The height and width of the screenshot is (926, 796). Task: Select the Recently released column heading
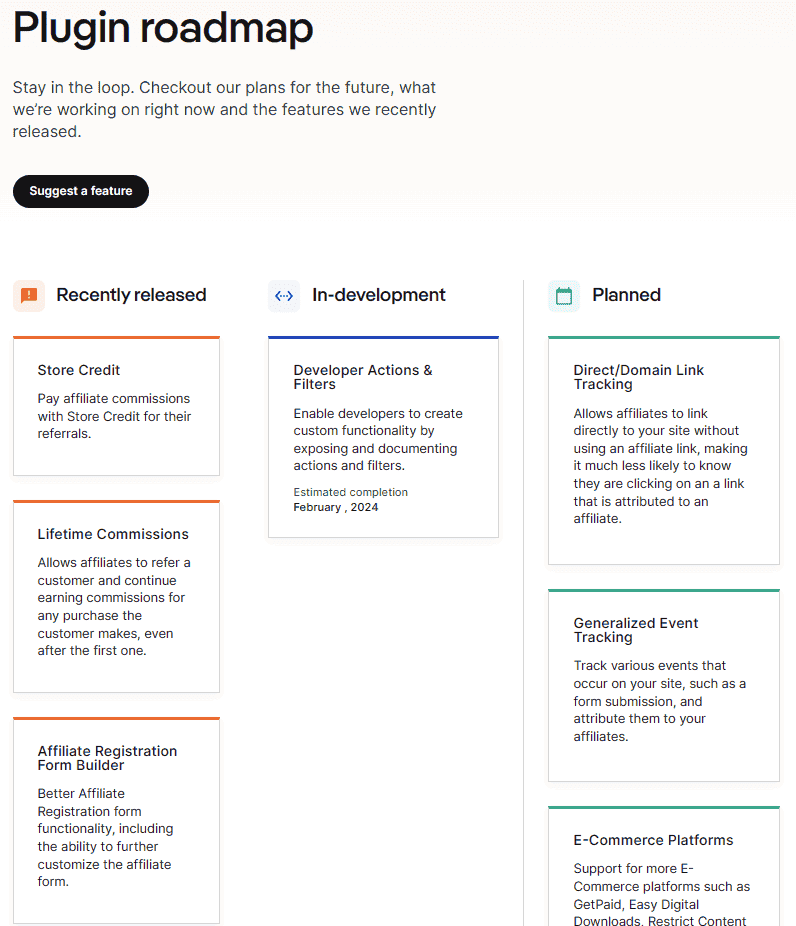pos(131,295)
